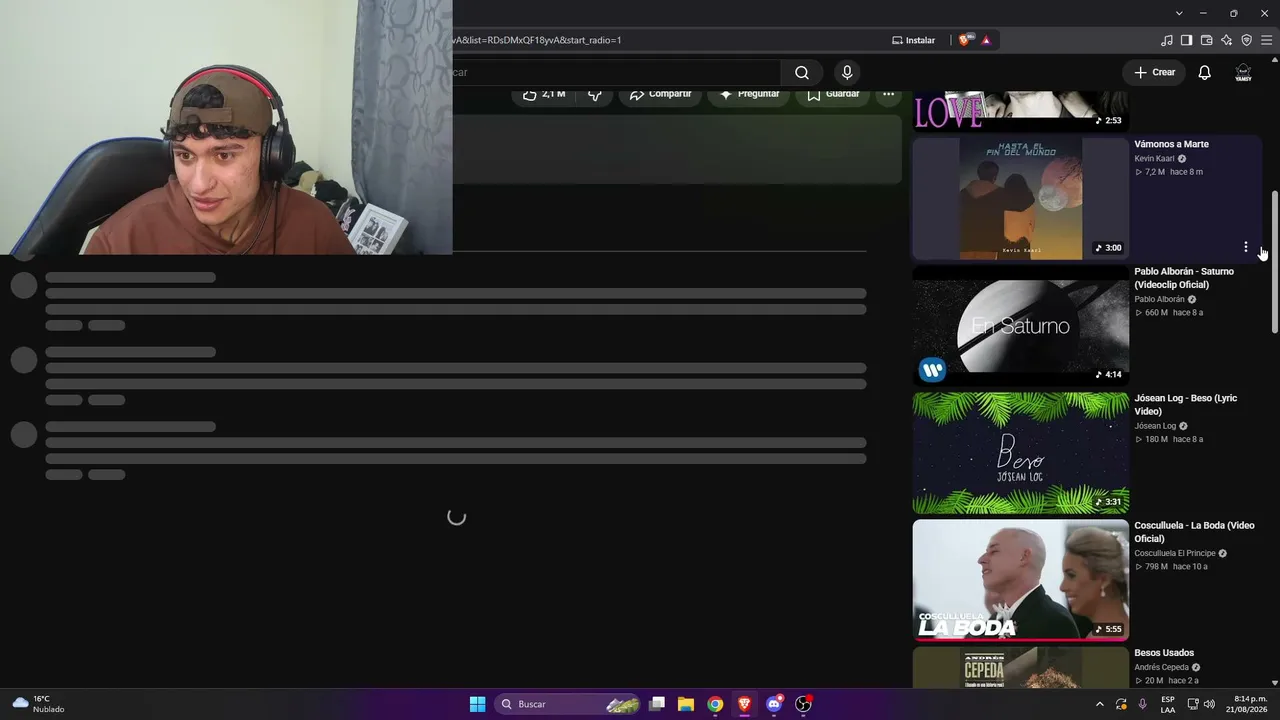Play the Pablo Alborán Saturno thumbnail
Image resolution: width=1280 pixels, height=720 pixels.
pyautogui.click(x=1020, y=325)
